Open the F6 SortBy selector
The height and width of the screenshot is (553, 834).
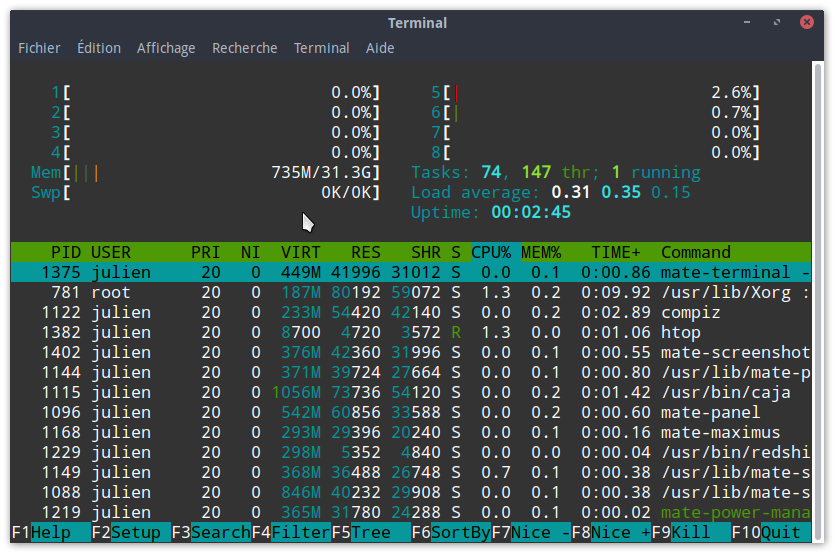pos(451,532)
